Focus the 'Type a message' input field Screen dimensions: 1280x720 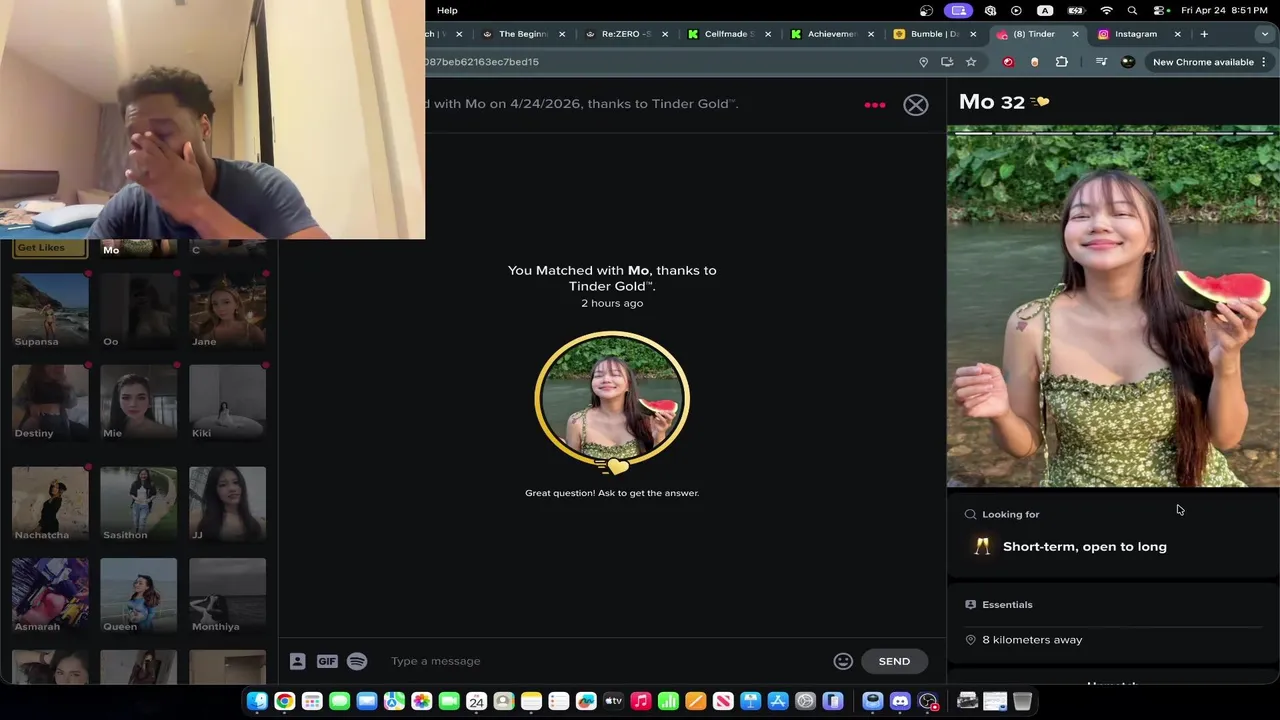605,661
